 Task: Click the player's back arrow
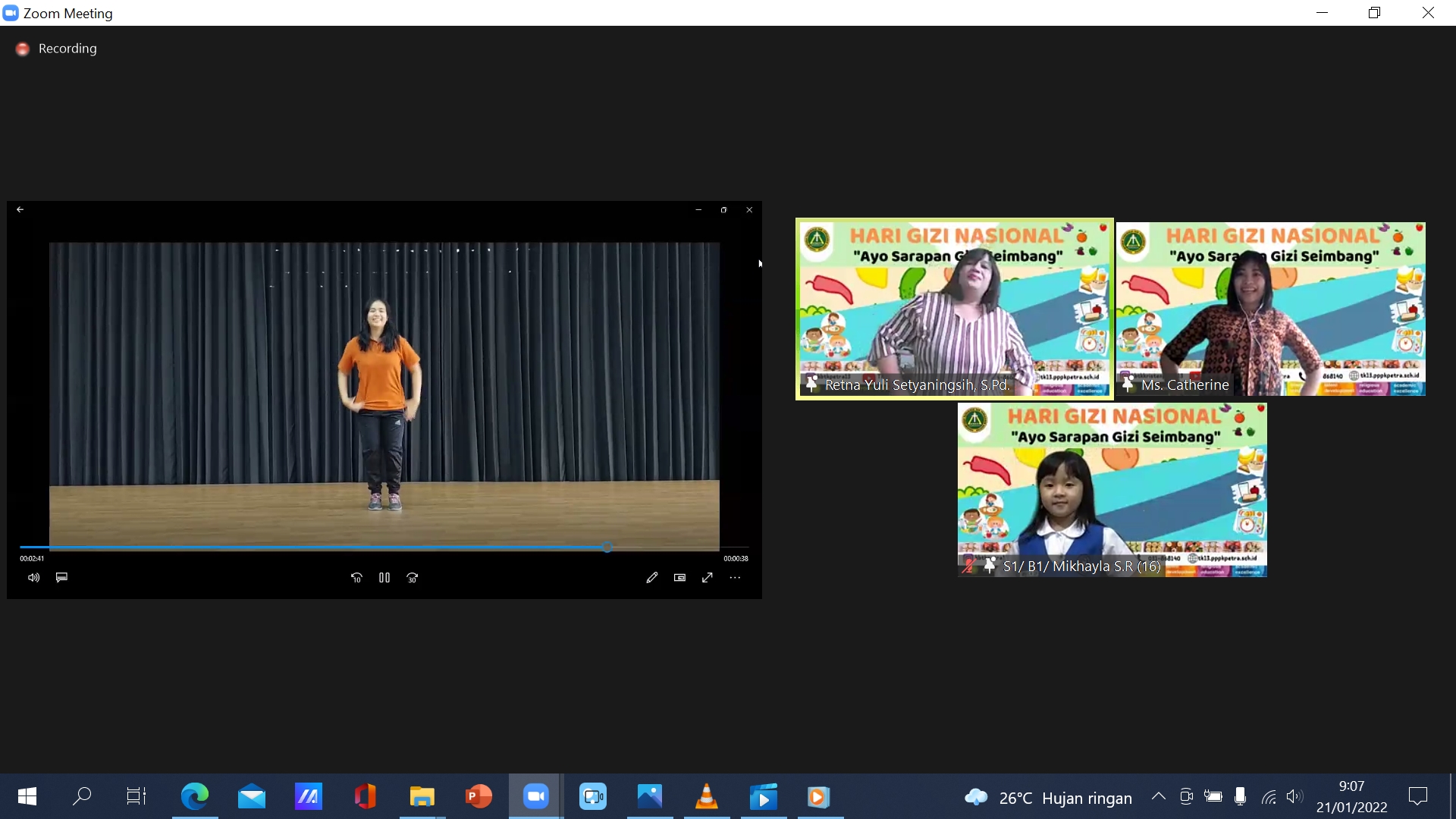20,210
